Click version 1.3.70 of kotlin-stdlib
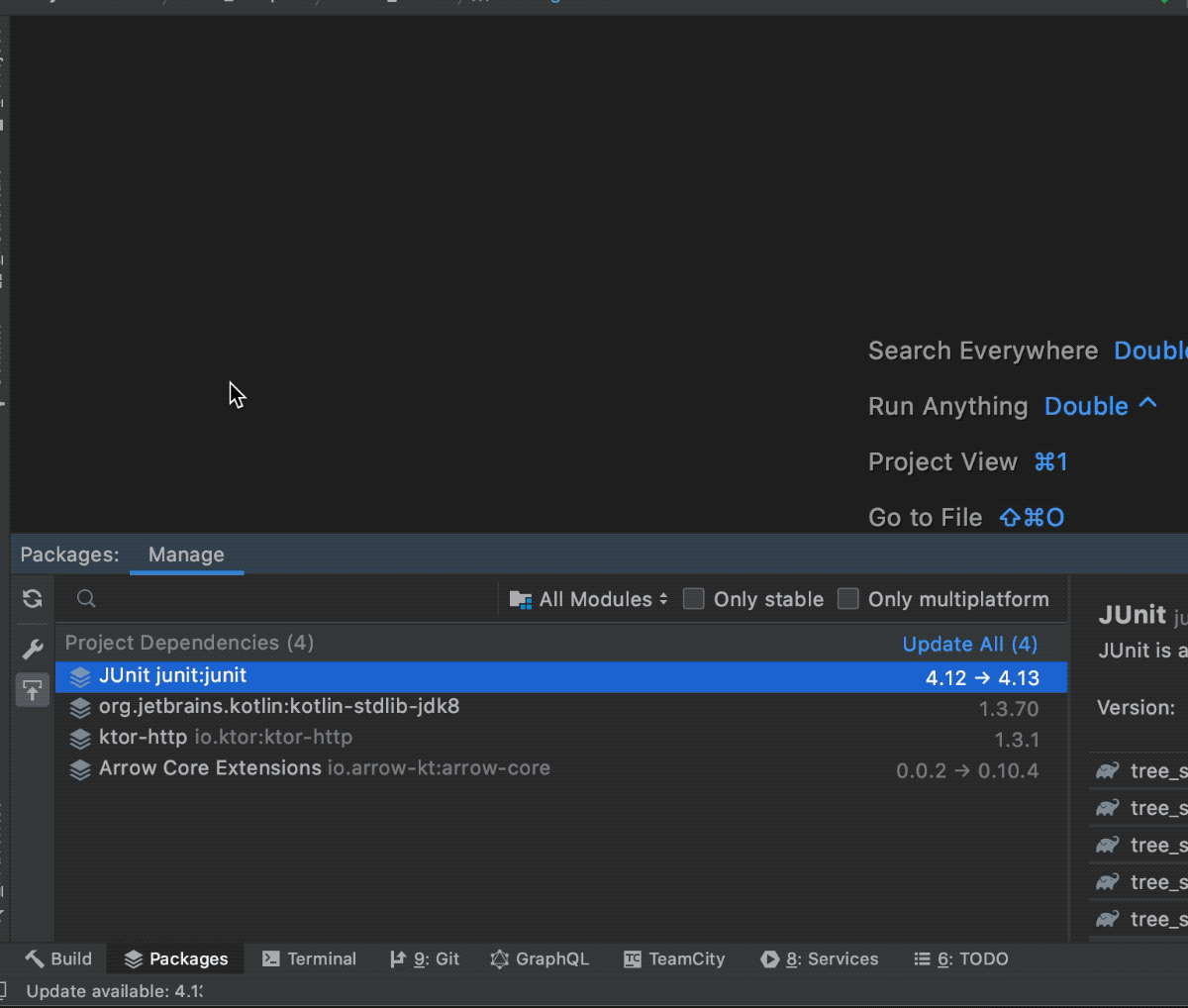Viewport: 1188px width, 1008px height. pos(1009,709)
